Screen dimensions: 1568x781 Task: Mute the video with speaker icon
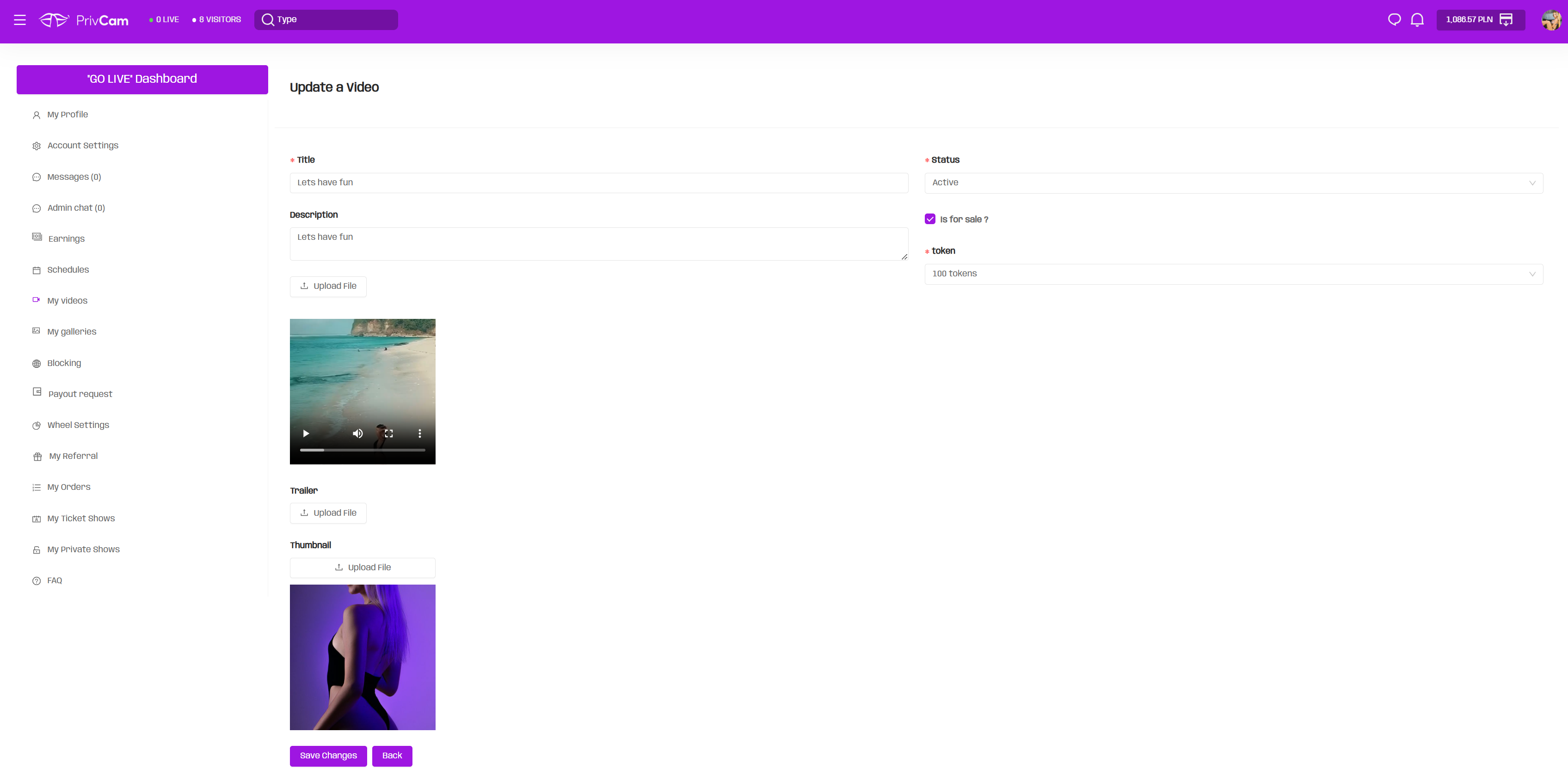(x=357, y=433)
